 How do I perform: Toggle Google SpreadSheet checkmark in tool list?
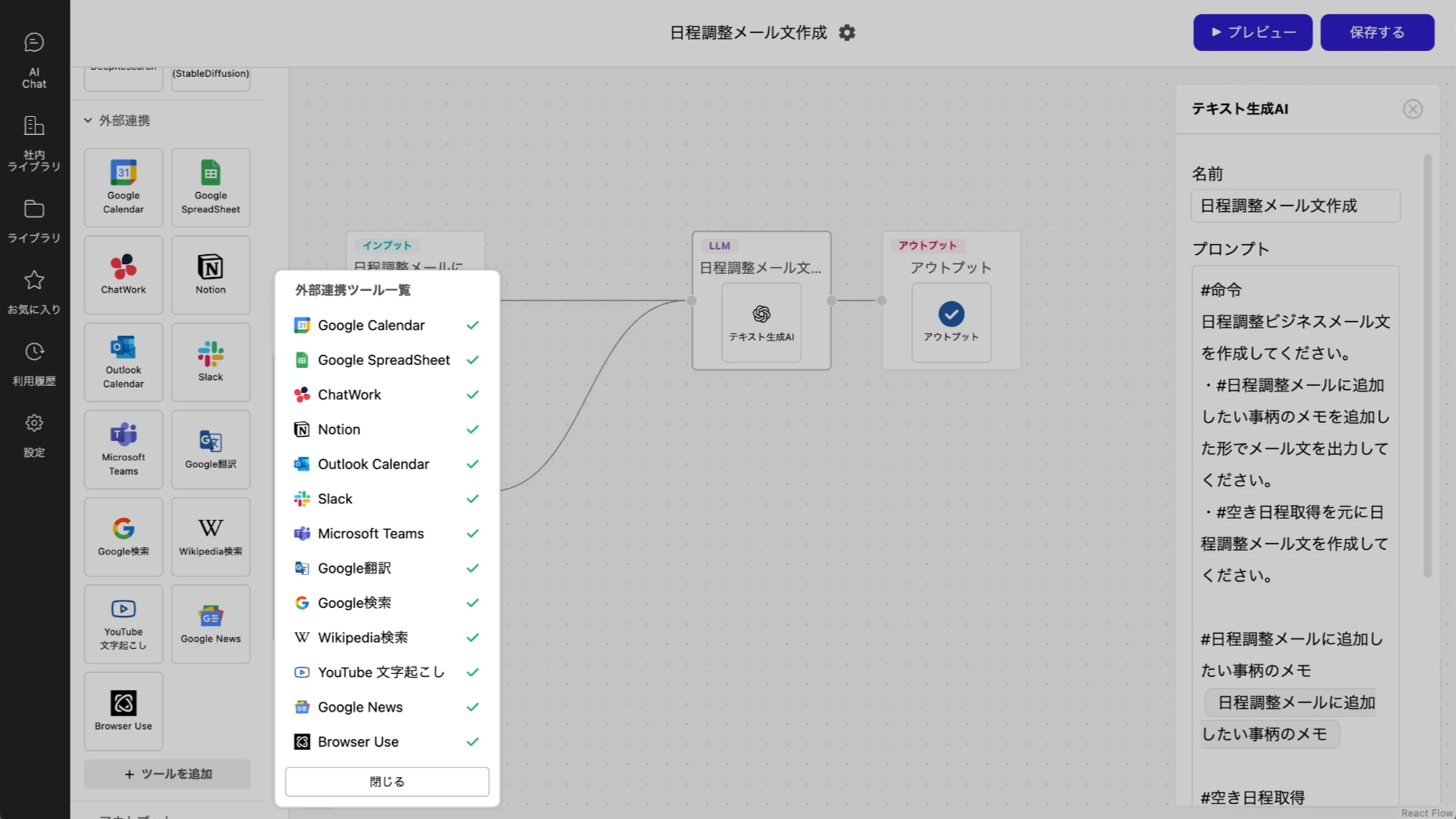(472, 360)
